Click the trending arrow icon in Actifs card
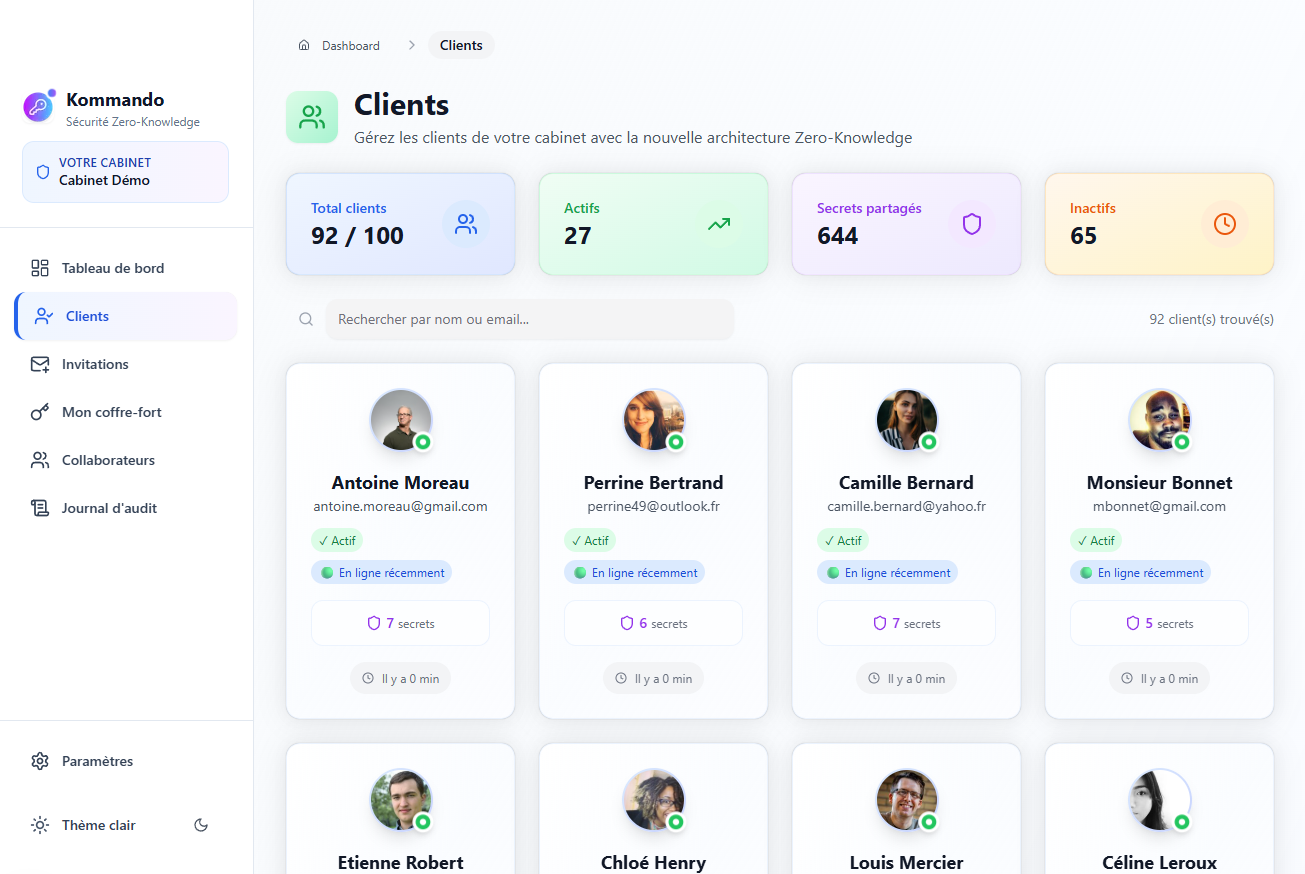This screenshot has height=874, width=1305. pos(719,224)
